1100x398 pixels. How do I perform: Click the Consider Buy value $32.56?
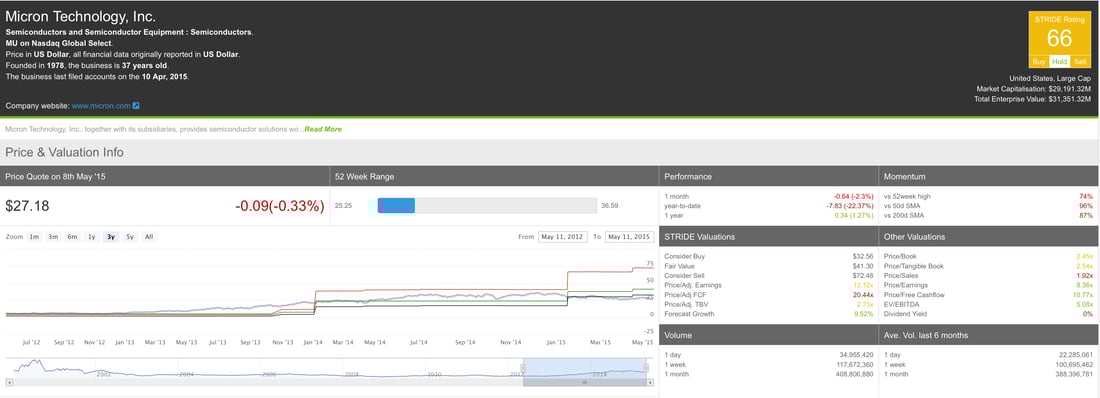863,257
